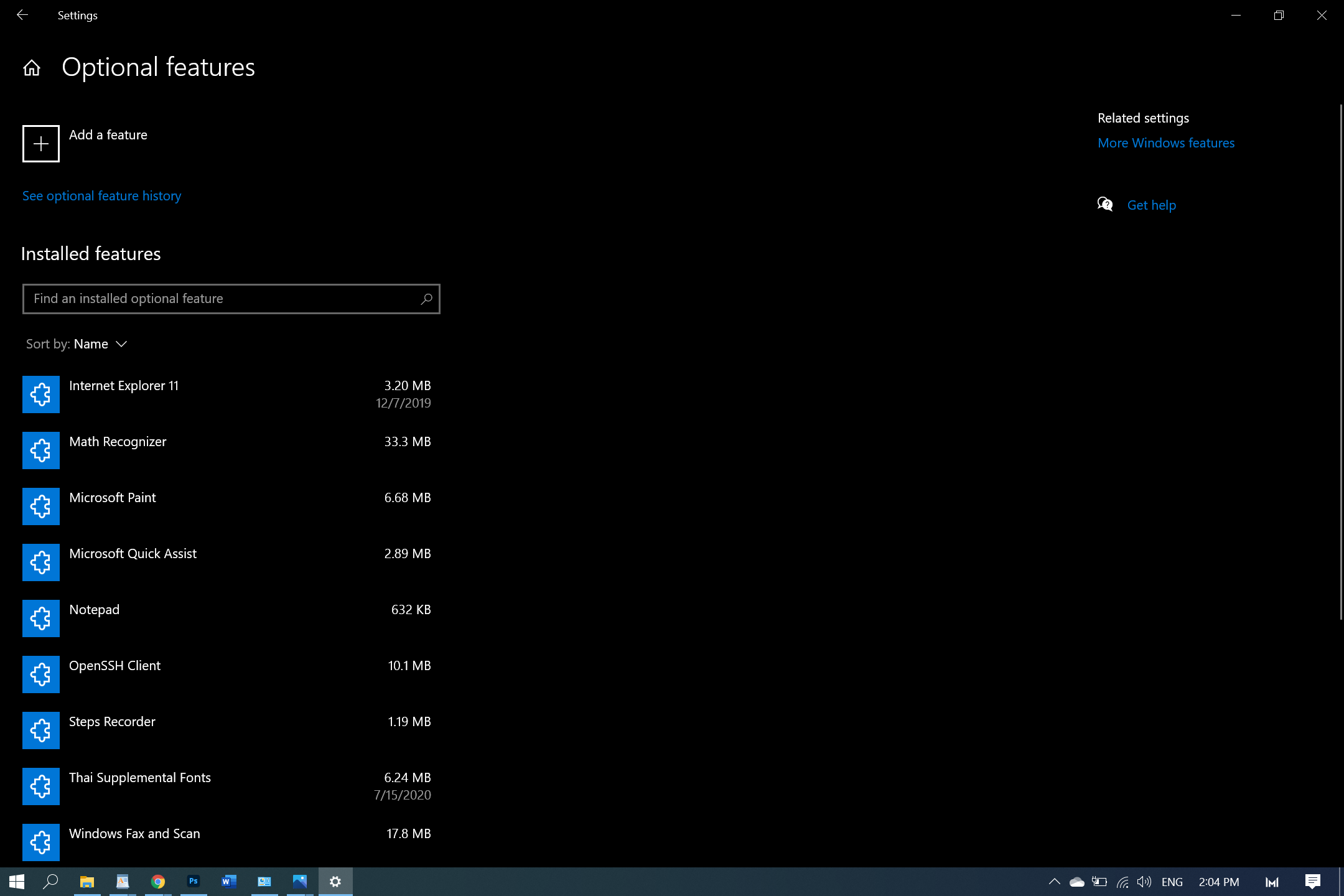Click the Windows Fax and Scan puzzle icon

(41, 842)
